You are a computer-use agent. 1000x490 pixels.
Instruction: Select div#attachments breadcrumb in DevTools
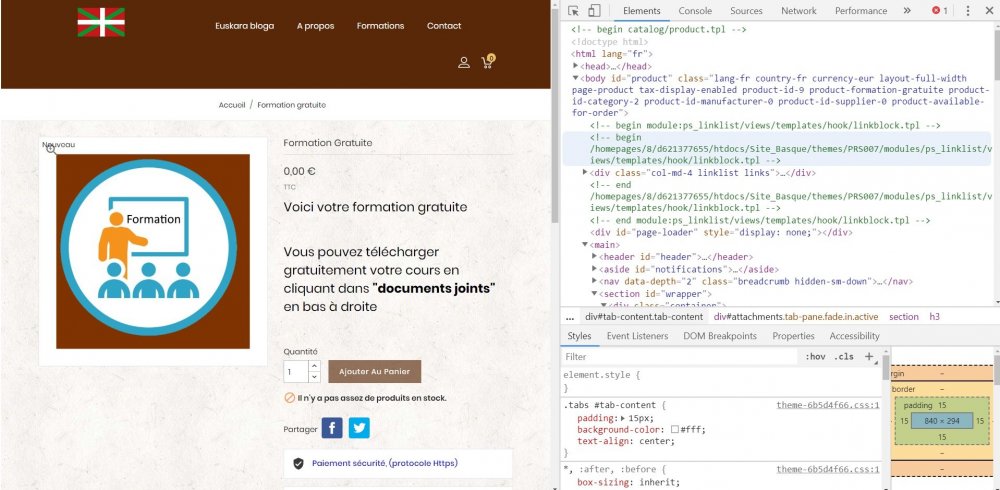(796, 316)
